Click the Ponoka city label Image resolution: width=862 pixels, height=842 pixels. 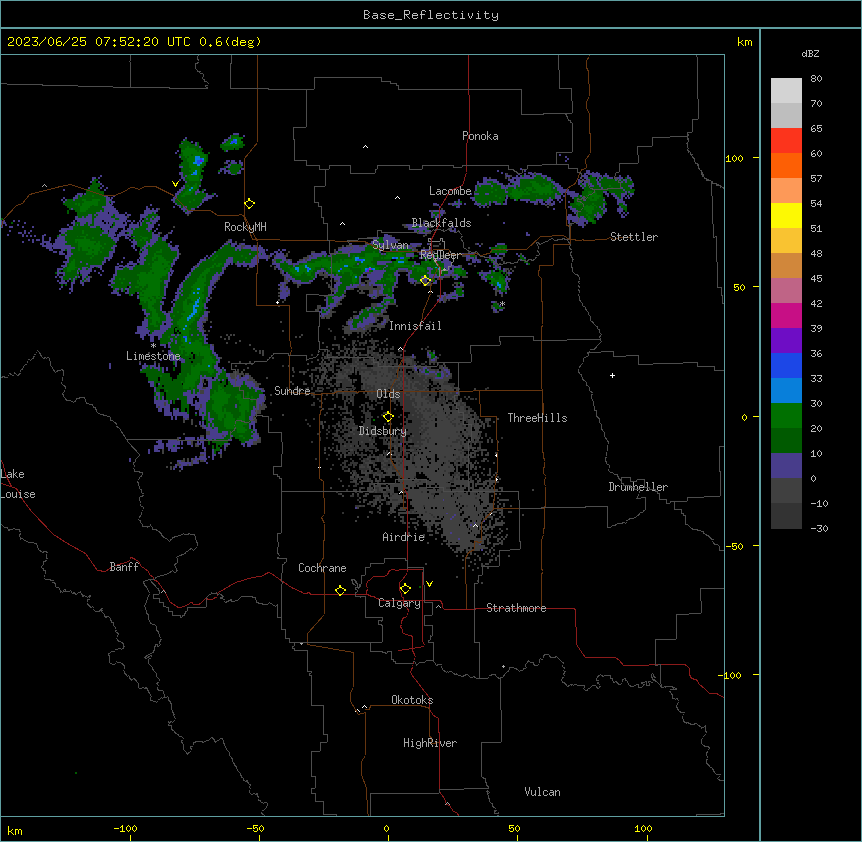click(480, 136)
